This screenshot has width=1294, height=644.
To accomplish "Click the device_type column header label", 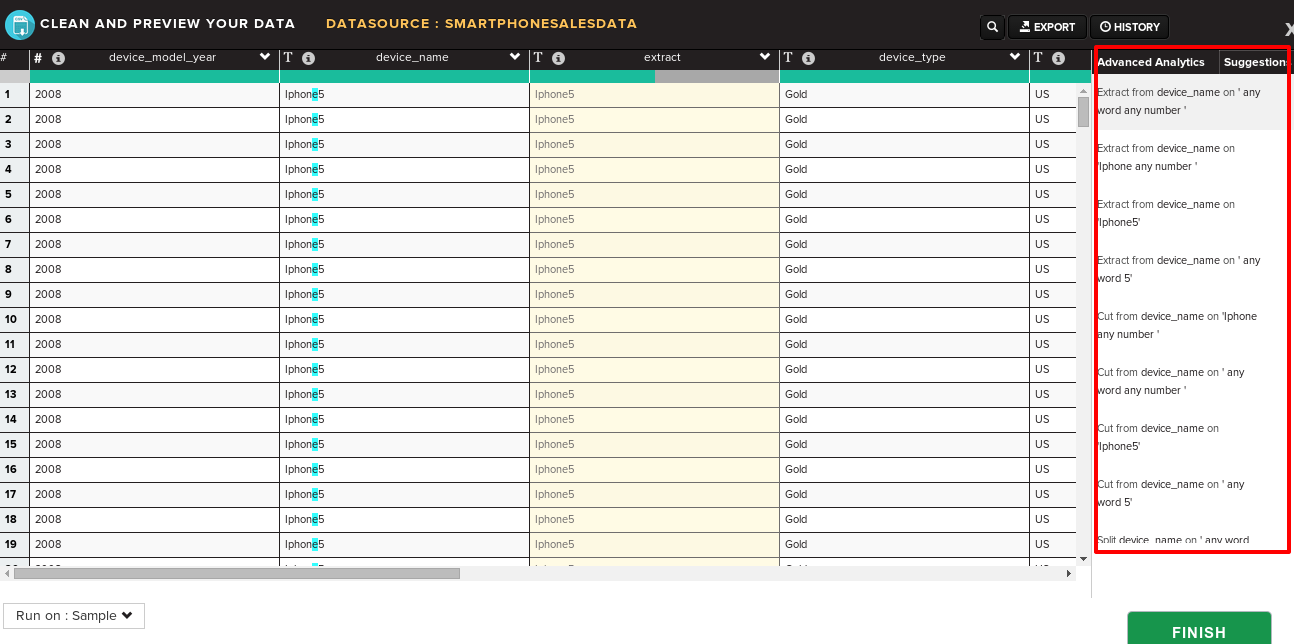I will (x=912, y=57).
